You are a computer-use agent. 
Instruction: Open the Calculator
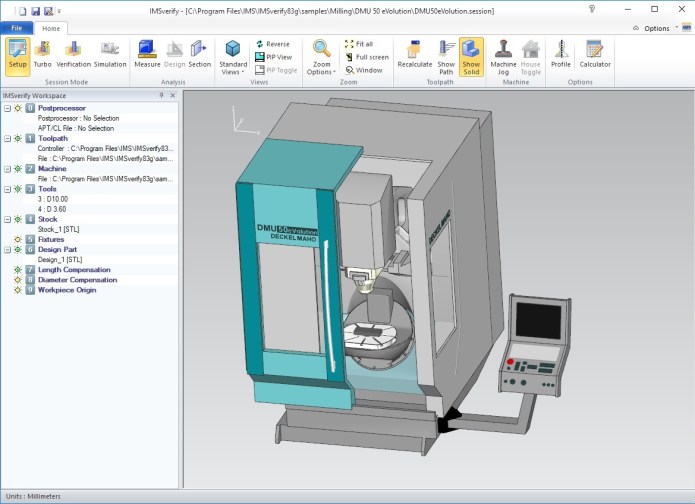point(595,55)
